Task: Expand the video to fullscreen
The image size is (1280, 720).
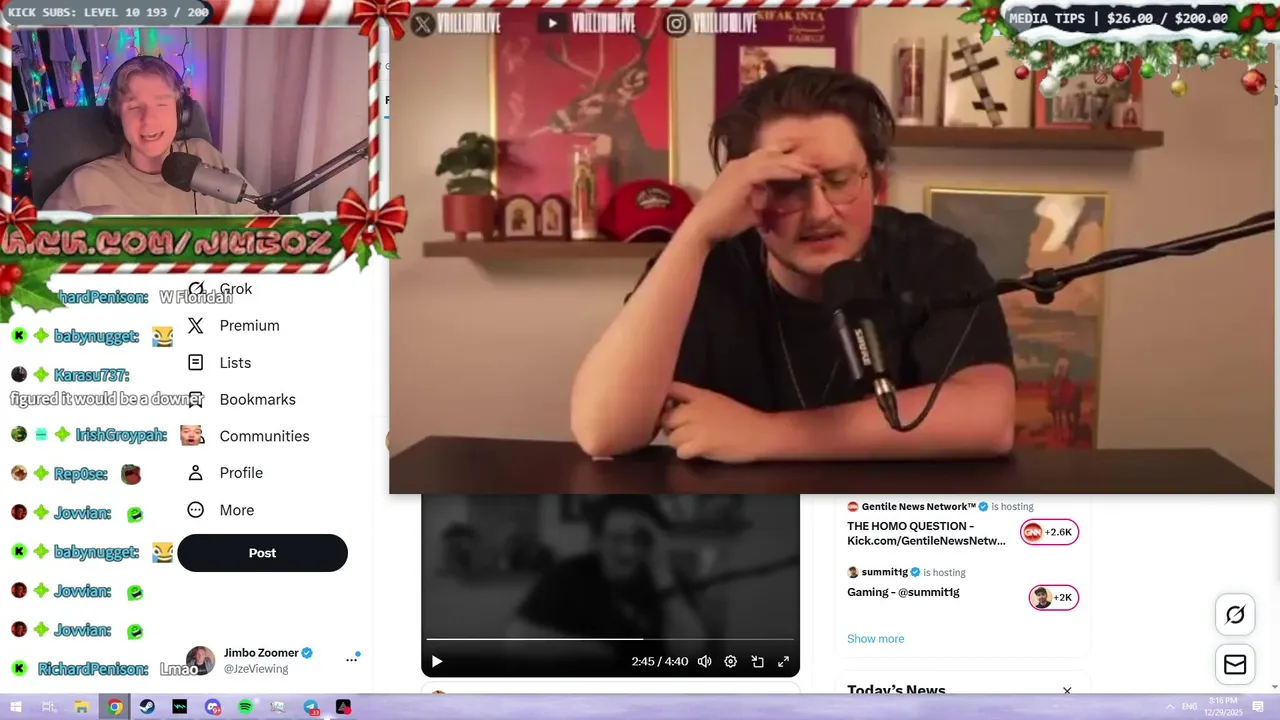Action: coord(783,661)
